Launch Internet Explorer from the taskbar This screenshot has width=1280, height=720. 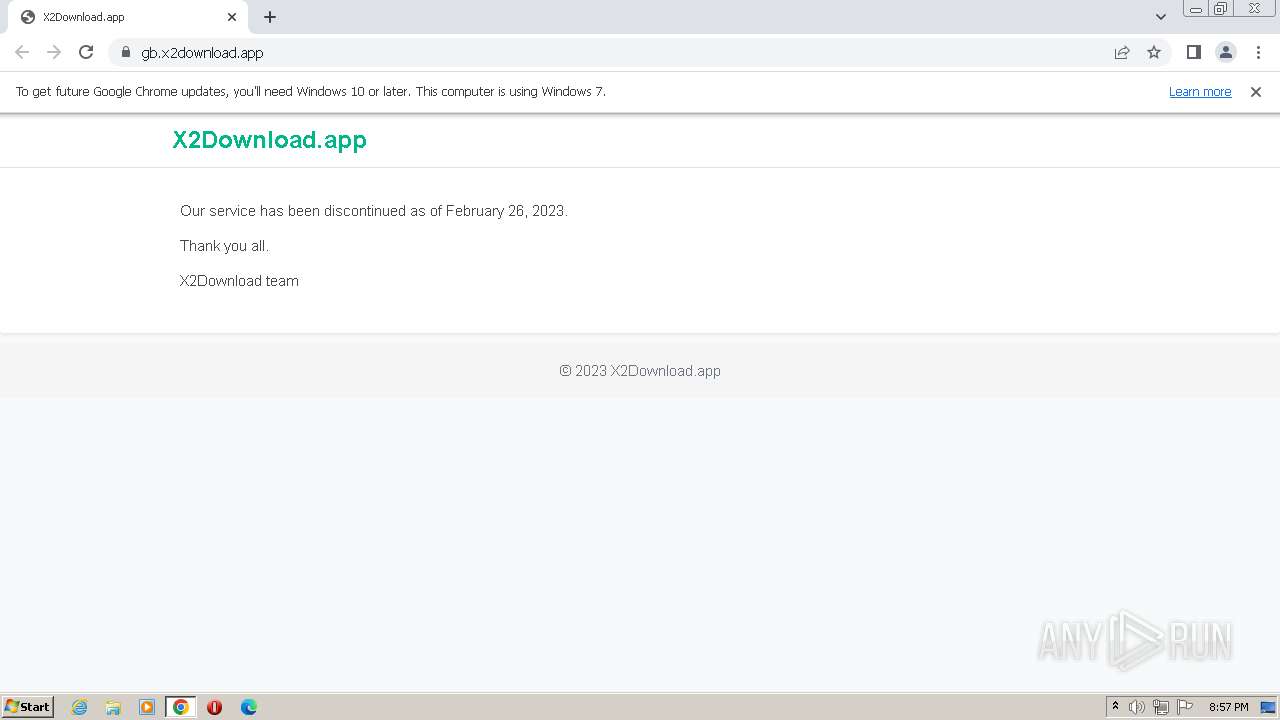(80, 707)
